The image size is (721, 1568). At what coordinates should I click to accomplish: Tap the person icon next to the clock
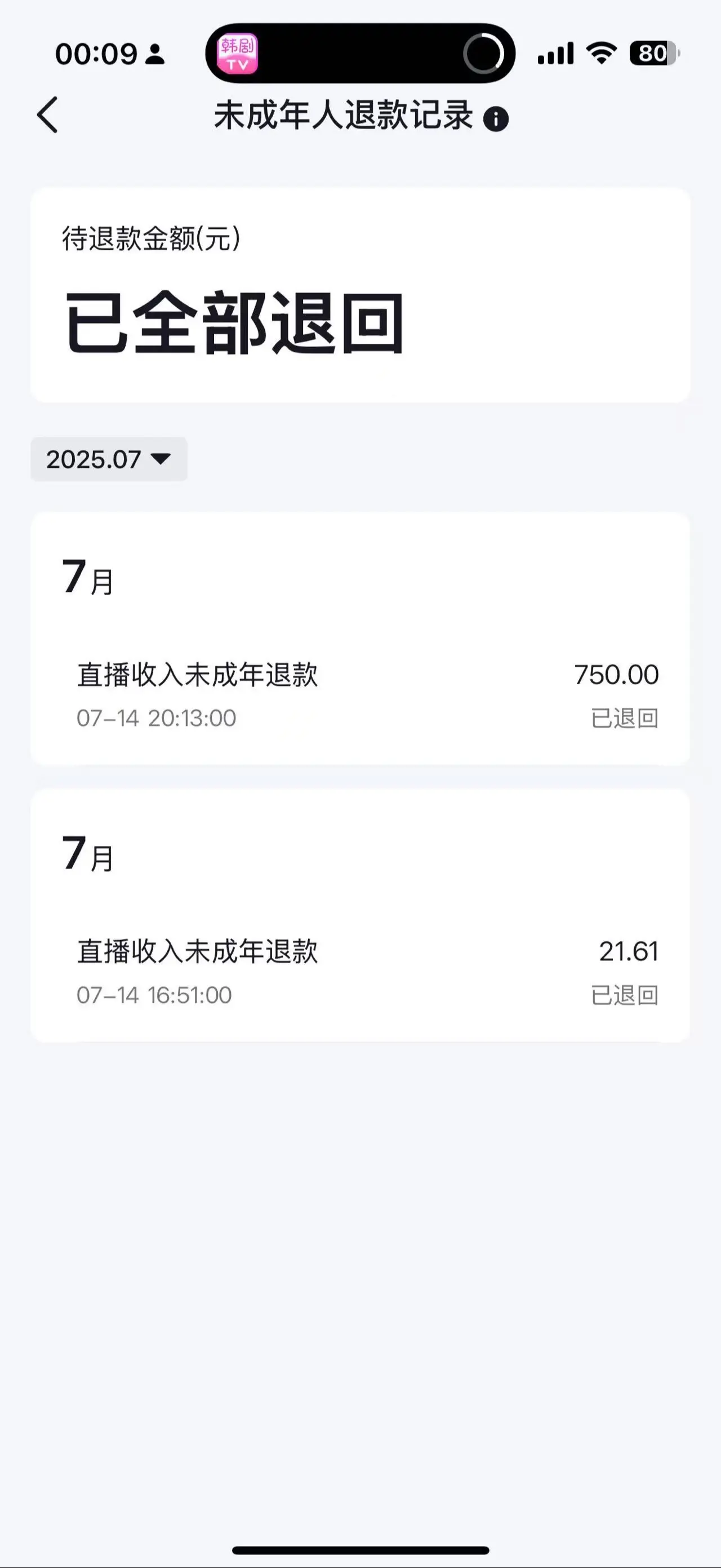tap(156, 54)
